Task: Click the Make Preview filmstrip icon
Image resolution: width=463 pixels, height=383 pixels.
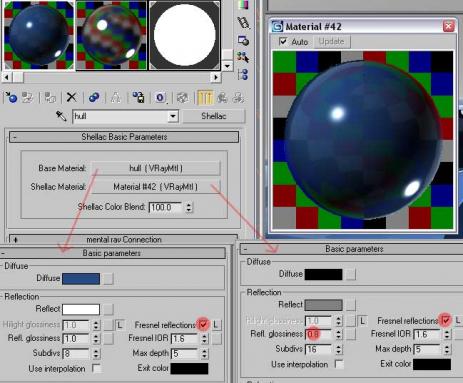Action: 243,23
